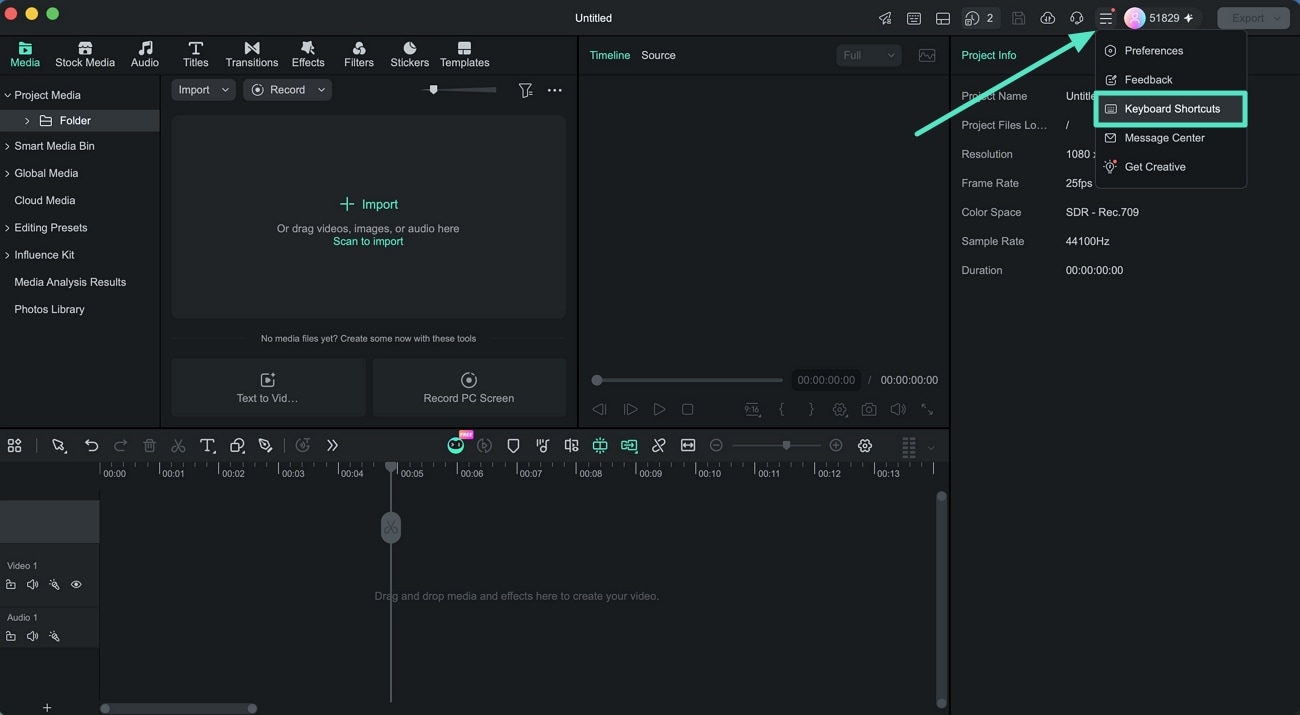The width and height of the screenshot is (1300, 715).
Task: Select the selection arrow tool in timeline toolbar
Action: tap(59, 446)
